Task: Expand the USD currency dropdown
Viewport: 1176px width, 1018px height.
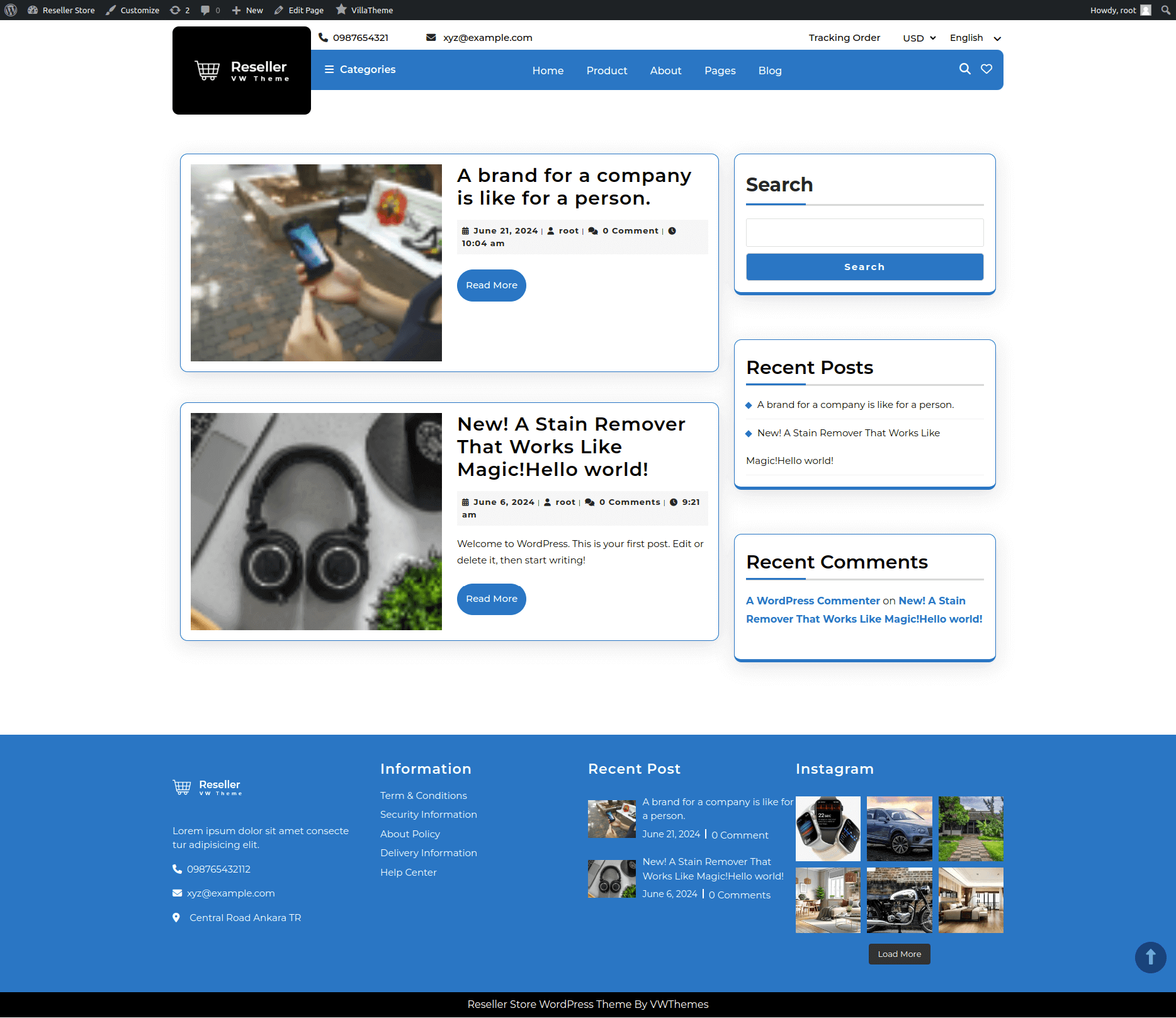Action: point(919,38)
